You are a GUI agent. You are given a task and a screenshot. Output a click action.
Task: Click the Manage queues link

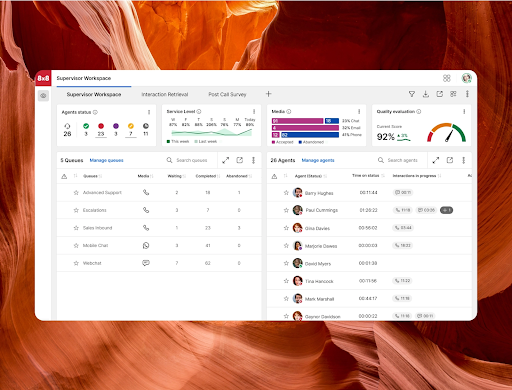pyautogui.click(x=106, y=160)
